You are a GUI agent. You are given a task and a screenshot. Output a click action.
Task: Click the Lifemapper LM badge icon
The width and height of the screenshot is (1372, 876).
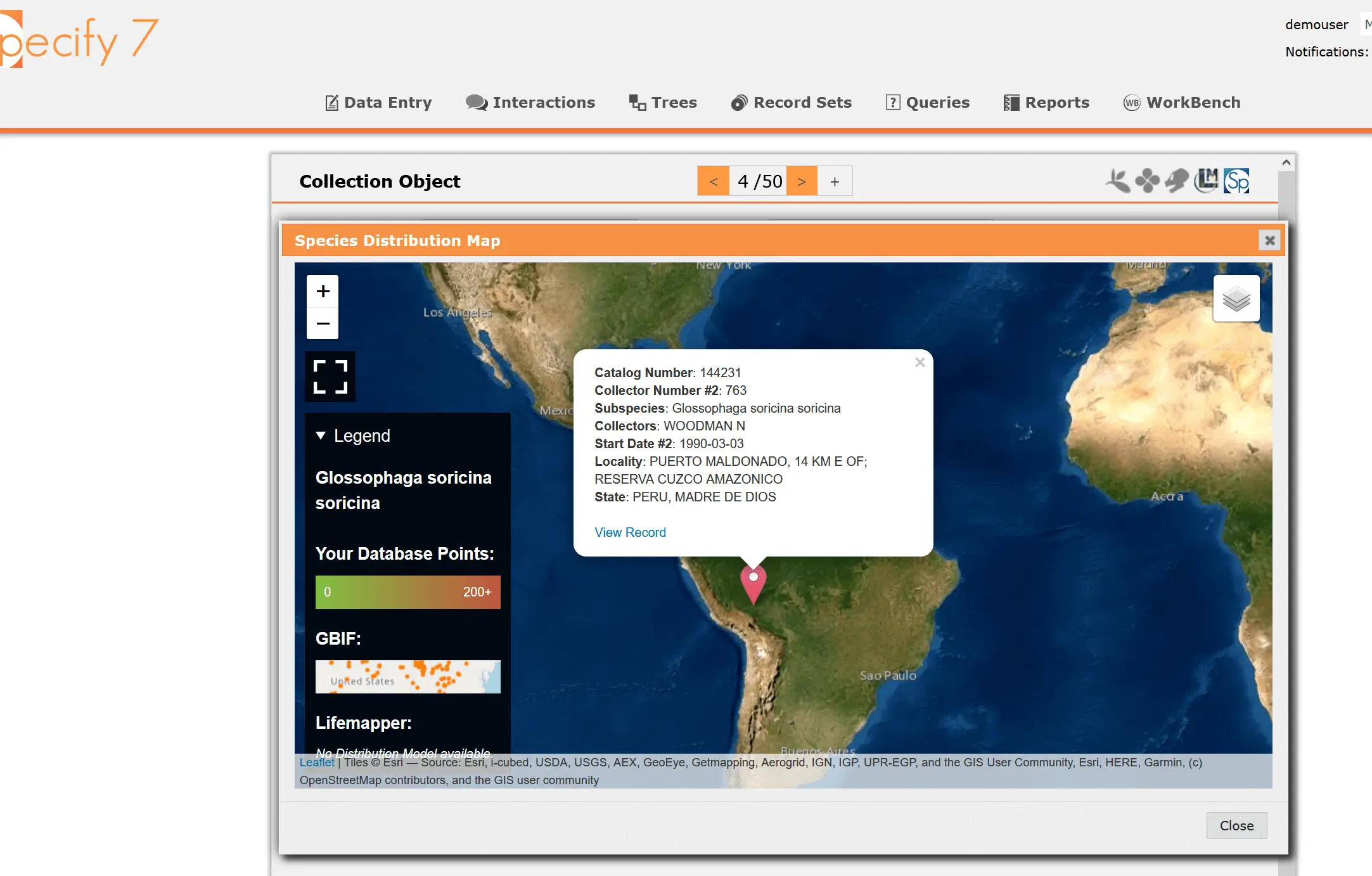click(x=1207, y=181)
